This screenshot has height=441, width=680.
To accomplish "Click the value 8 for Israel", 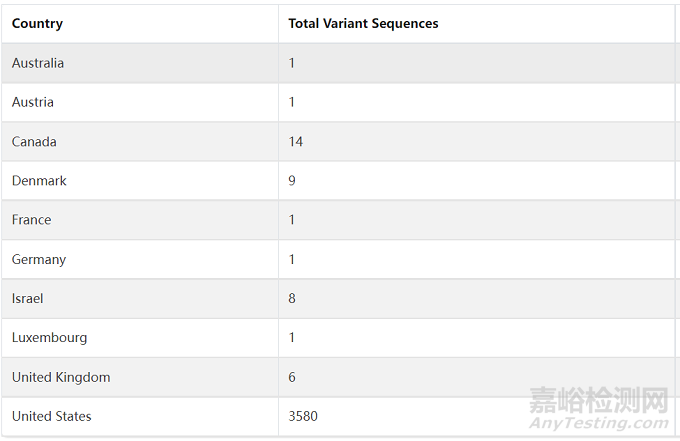I will click(x=292, y=298).
